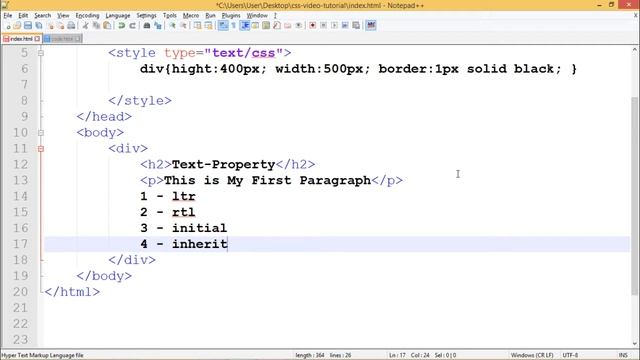Click 'Text-Property' heading text on line 12
Screen dimensions: 640x360
point(223,164)
